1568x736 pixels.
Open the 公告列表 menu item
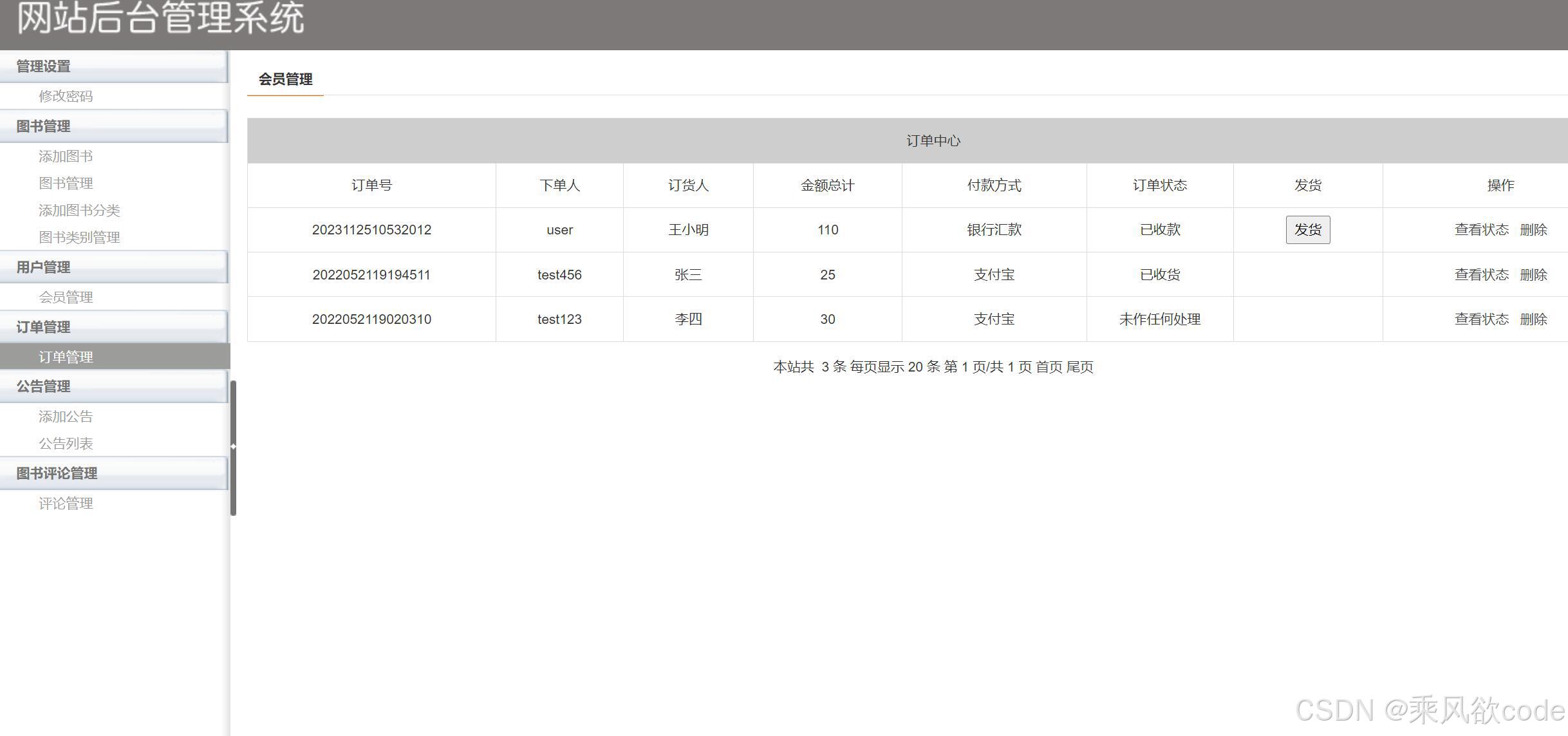[x=66, y=444]
